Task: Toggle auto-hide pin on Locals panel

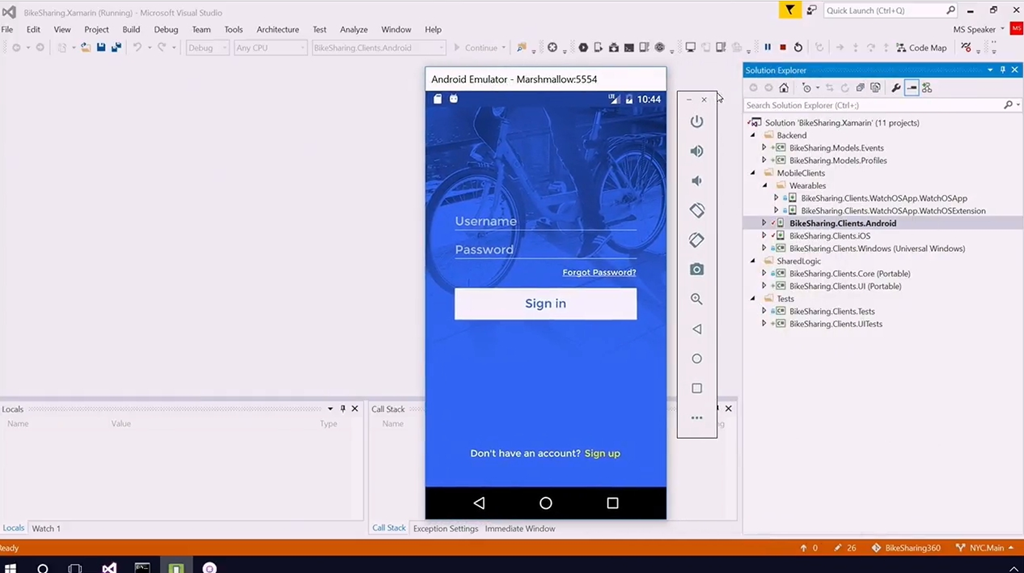Action: (x=342, y=409)
